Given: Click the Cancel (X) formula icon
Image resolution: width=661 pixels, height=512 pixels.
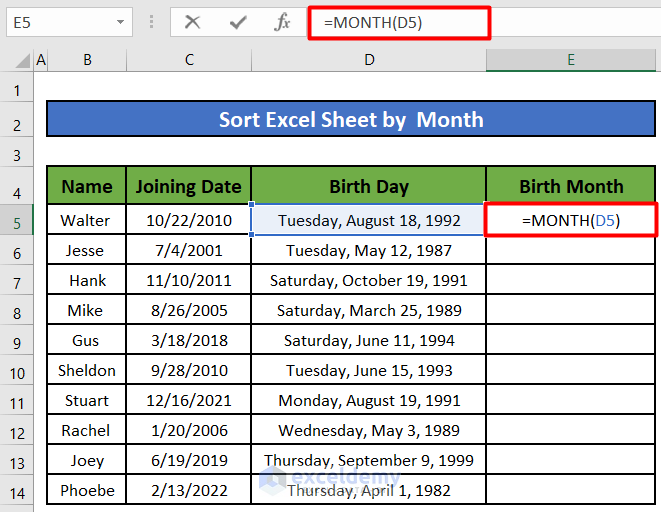Looking at the screenshot, I should click(x=192, y=21).
